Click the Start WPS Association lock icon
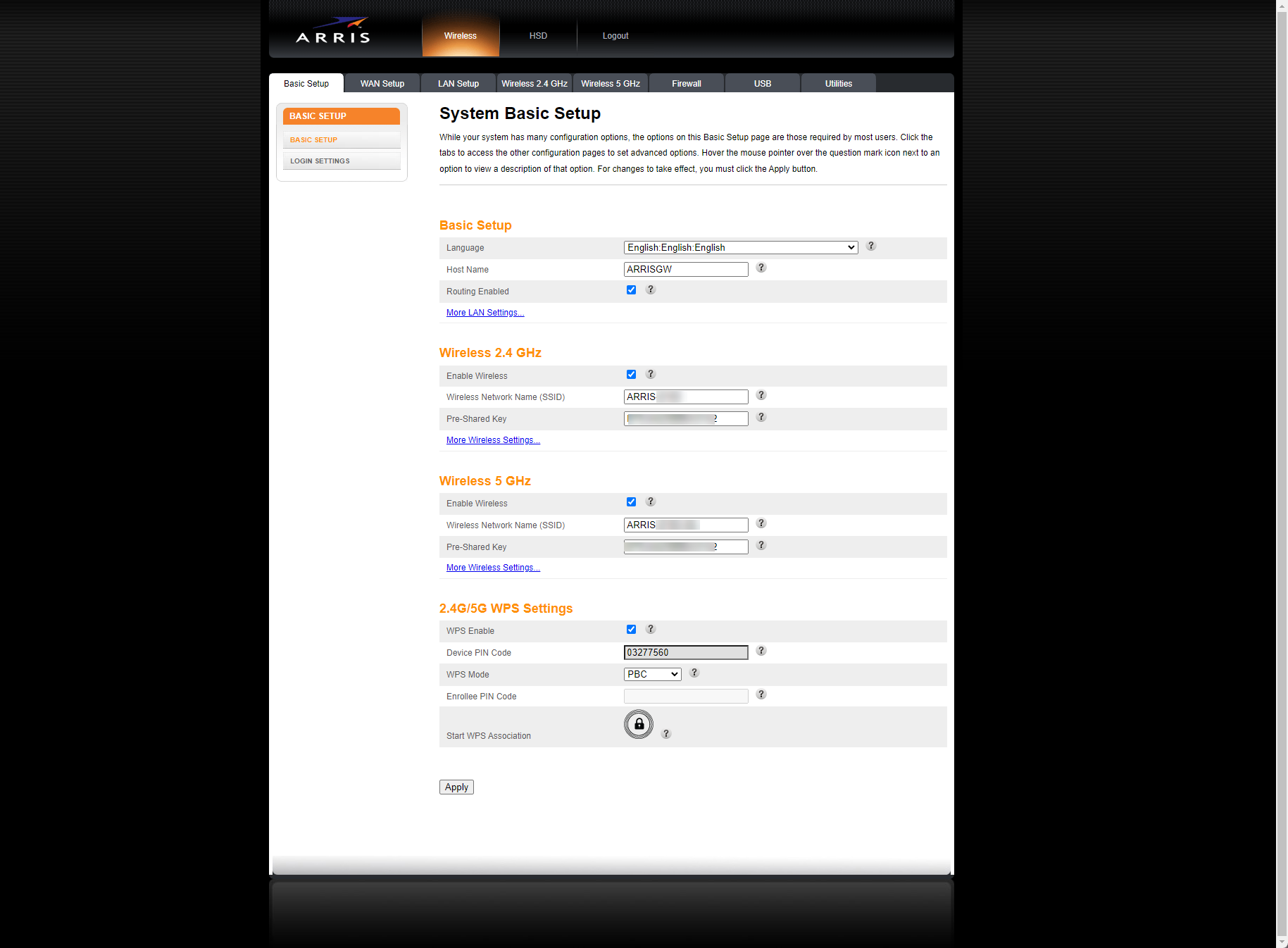 point(637,724)
